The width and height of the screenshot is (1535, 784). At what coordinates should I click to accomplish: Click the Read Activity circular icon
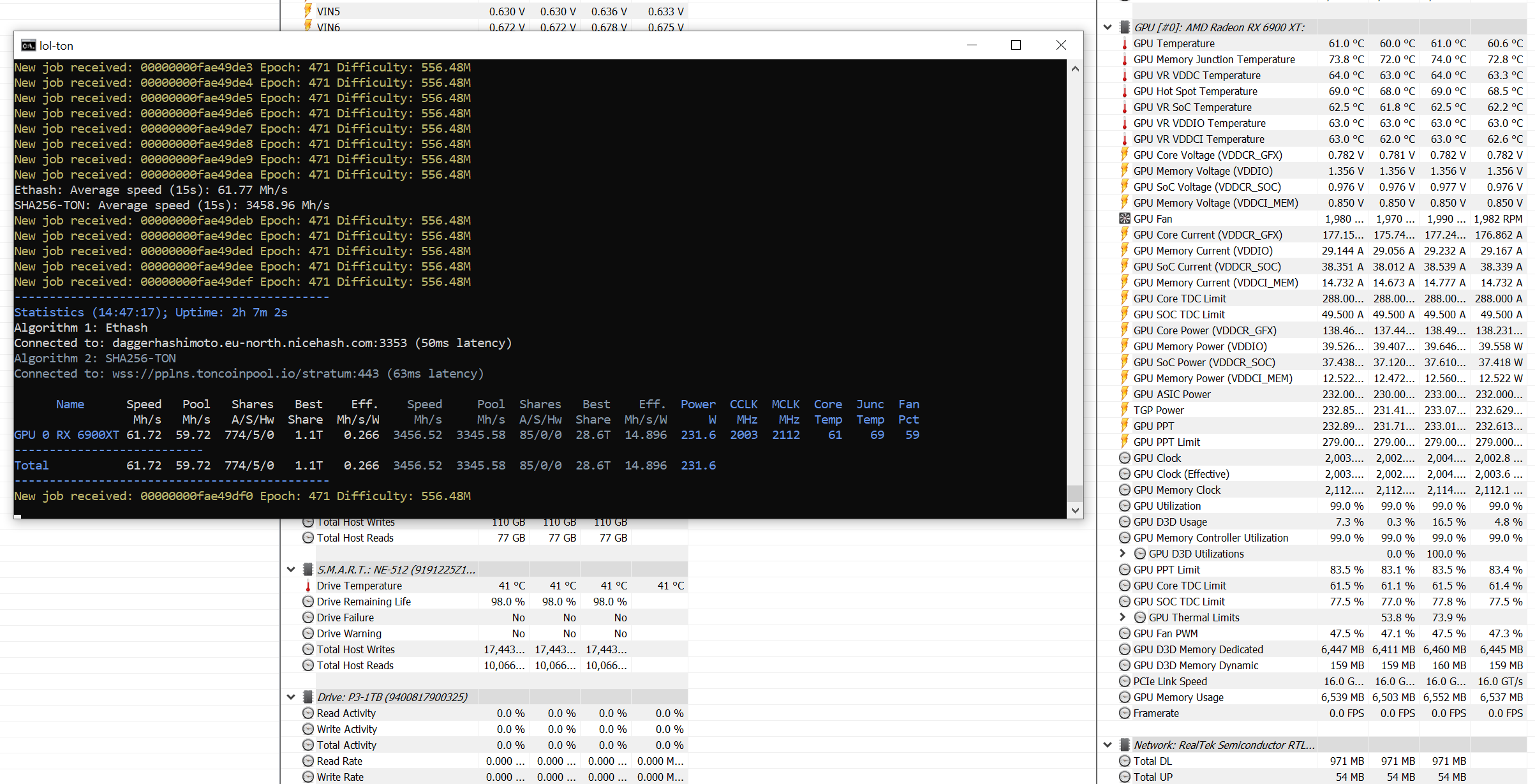pyautogui.click(x=308, y=713)
